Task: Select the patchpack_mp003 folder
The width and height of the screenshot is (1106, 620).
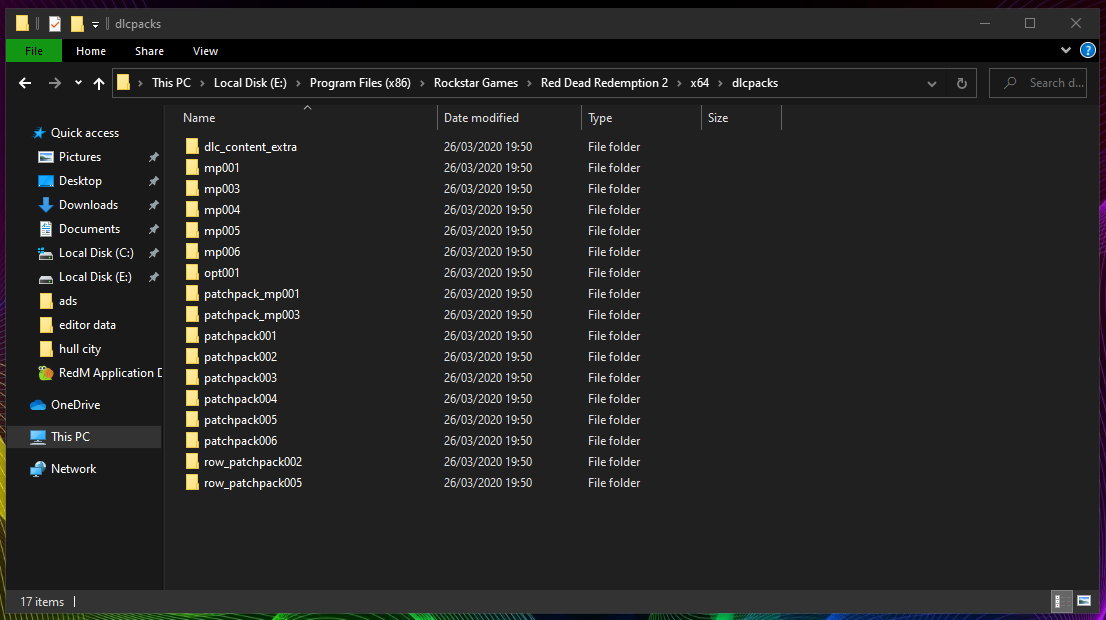Action: pos(251,315)
